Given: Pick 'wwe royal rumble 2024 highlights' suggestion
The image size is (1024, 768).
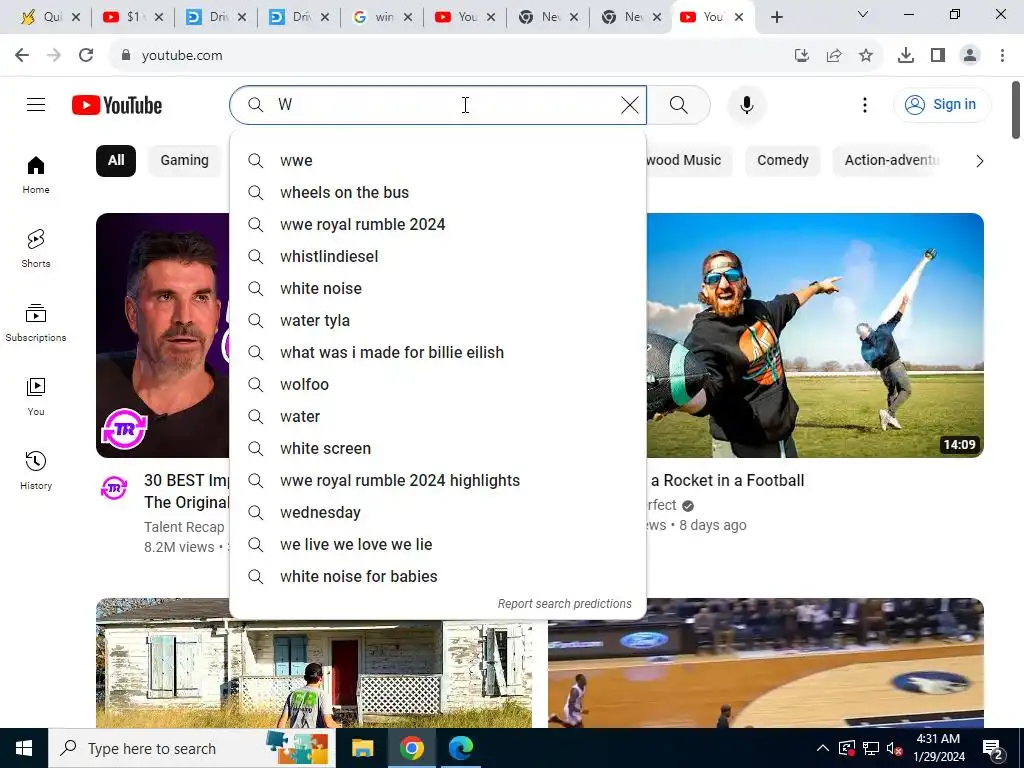Looking at the screenshot, I should click(438, 481).
